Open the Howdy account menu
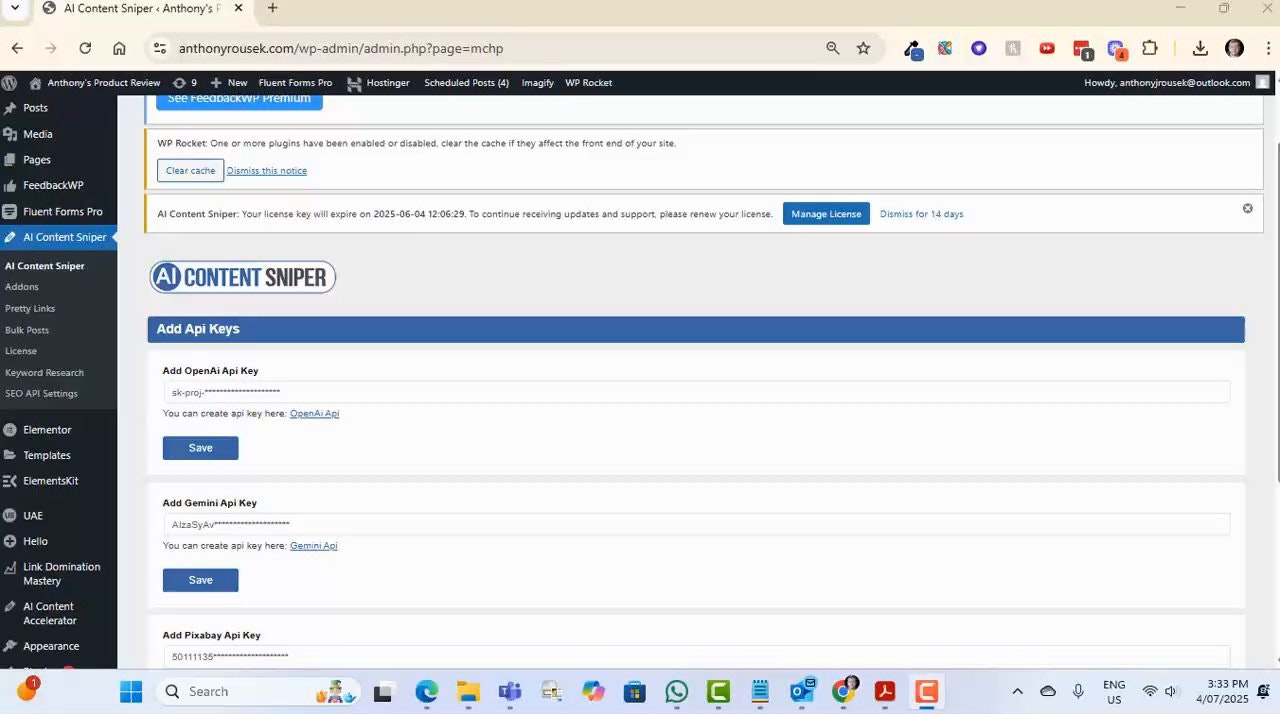The width and height of the screenshot is (1280, 714). [1176, 83]
